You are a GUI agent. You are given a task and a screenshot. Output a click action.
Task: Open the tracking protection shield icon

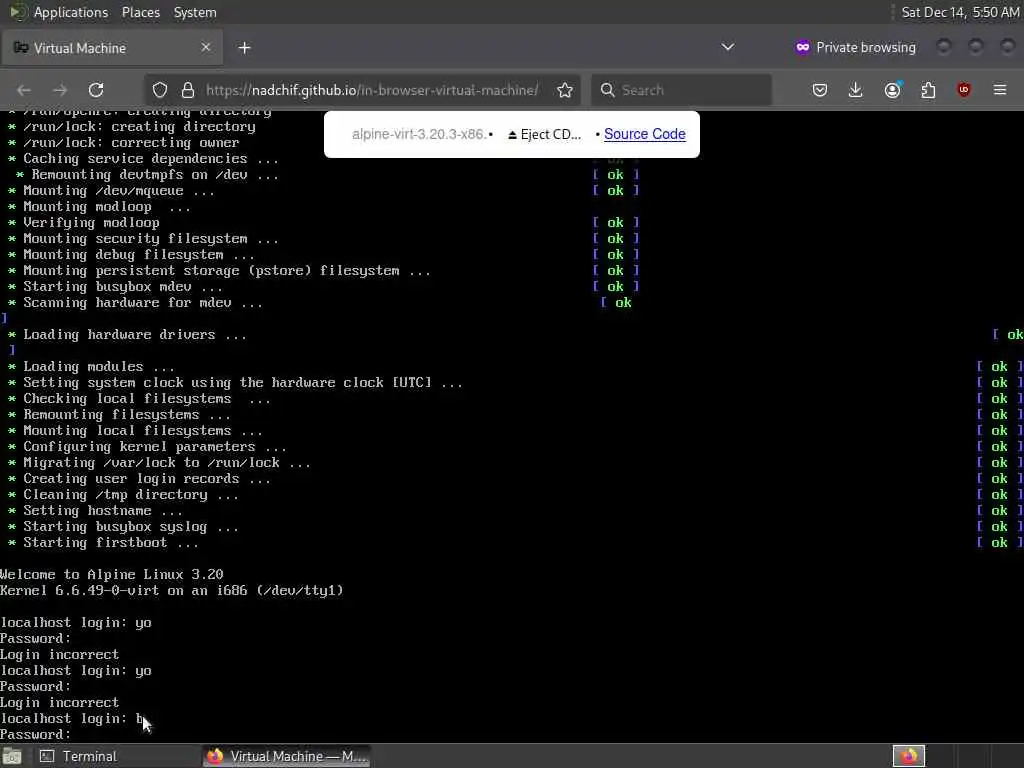coord(160,90)
